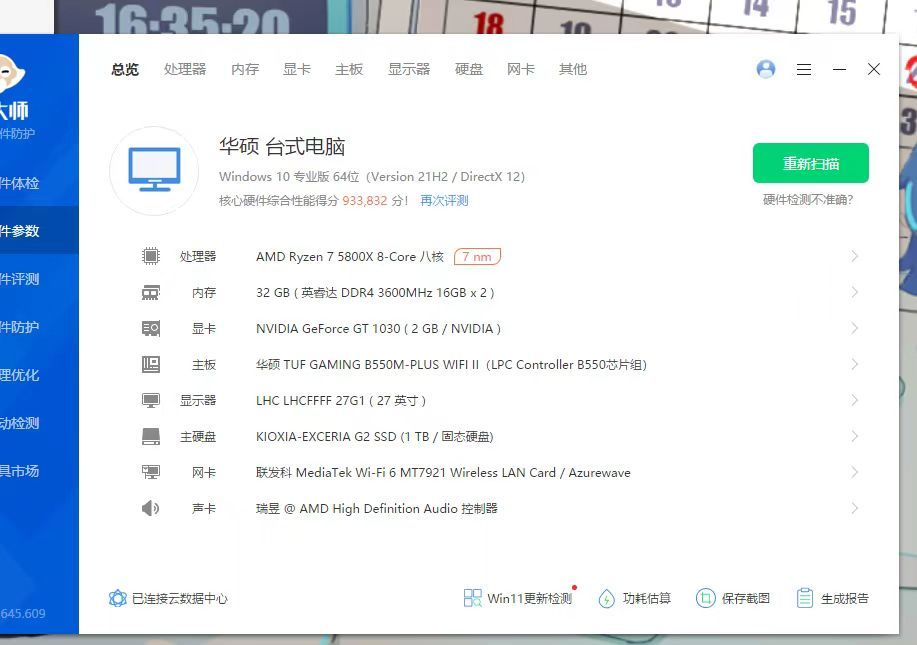Expand the TUF GAMING B550M-PLUS row arrow

[x=854, y=364]
